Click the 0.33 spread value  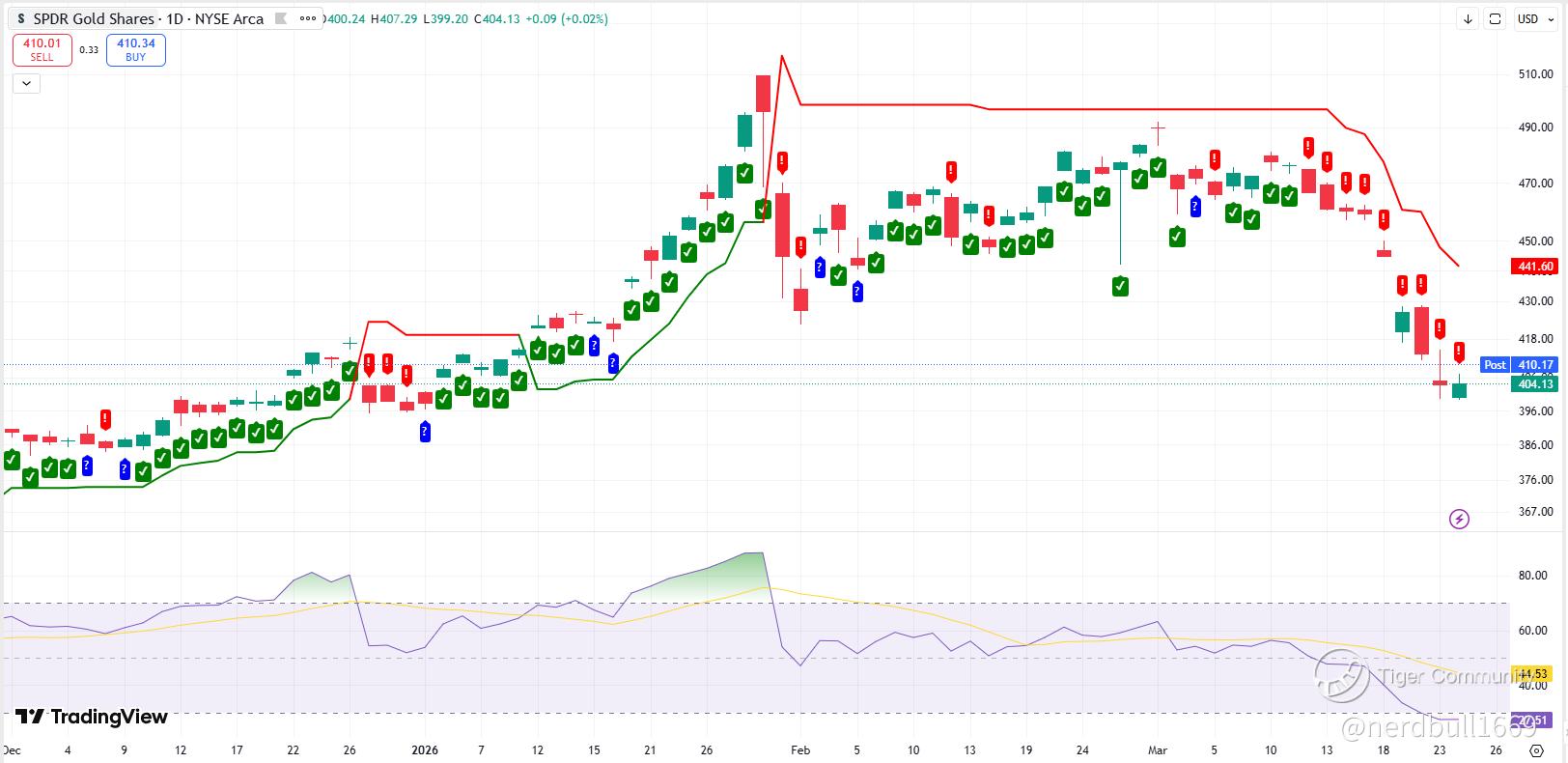coord(89,50)
